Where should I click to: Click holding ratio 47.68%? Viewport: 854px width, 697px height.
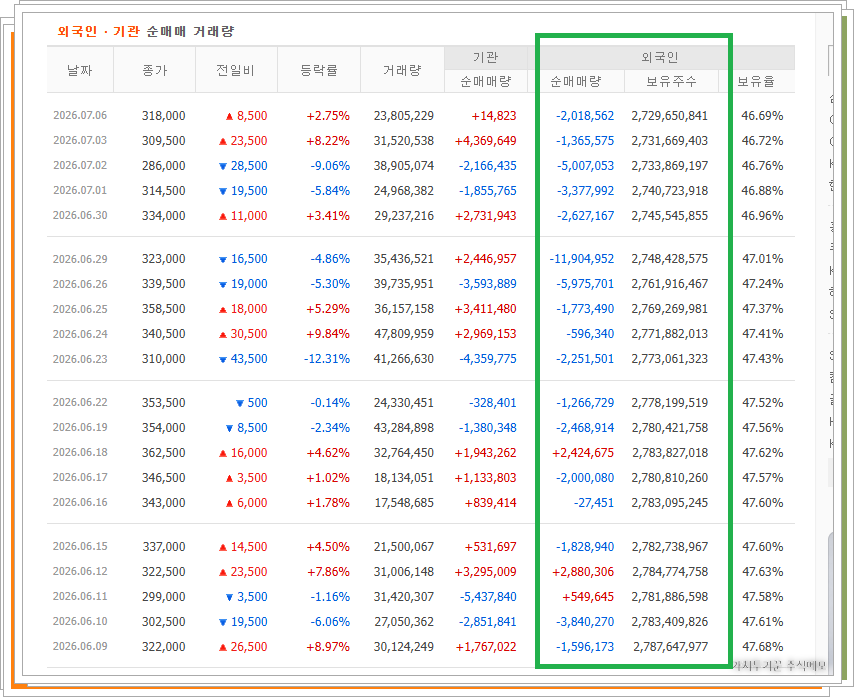pos(762,646)
